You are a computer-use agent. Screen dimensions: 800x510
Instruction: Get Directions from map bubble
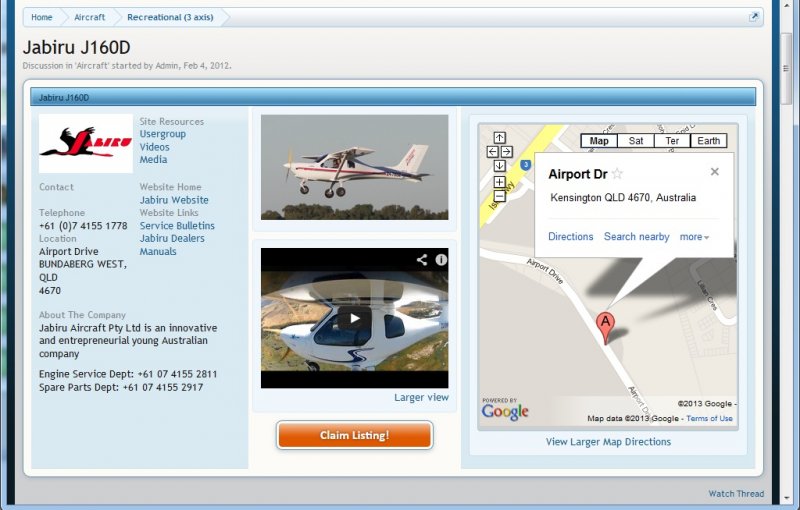tap(570, 237)
